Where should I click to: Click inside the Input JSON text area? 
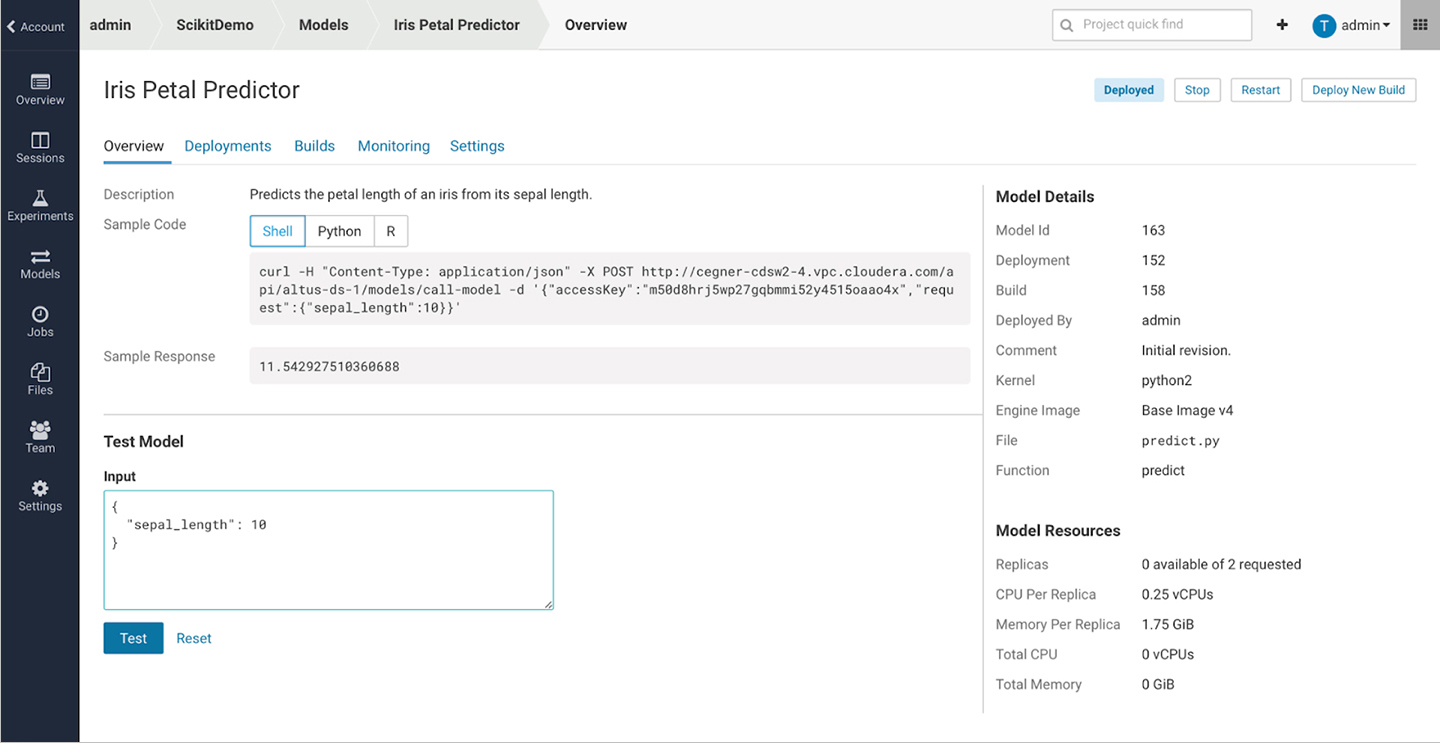tap(329, 550)
